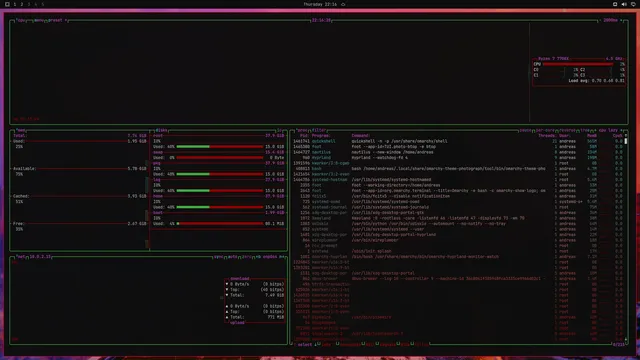Image resolution: width=640 pixels, height=360 pixels.
Task: Click the User column header
Action: [x=565, y=136]
